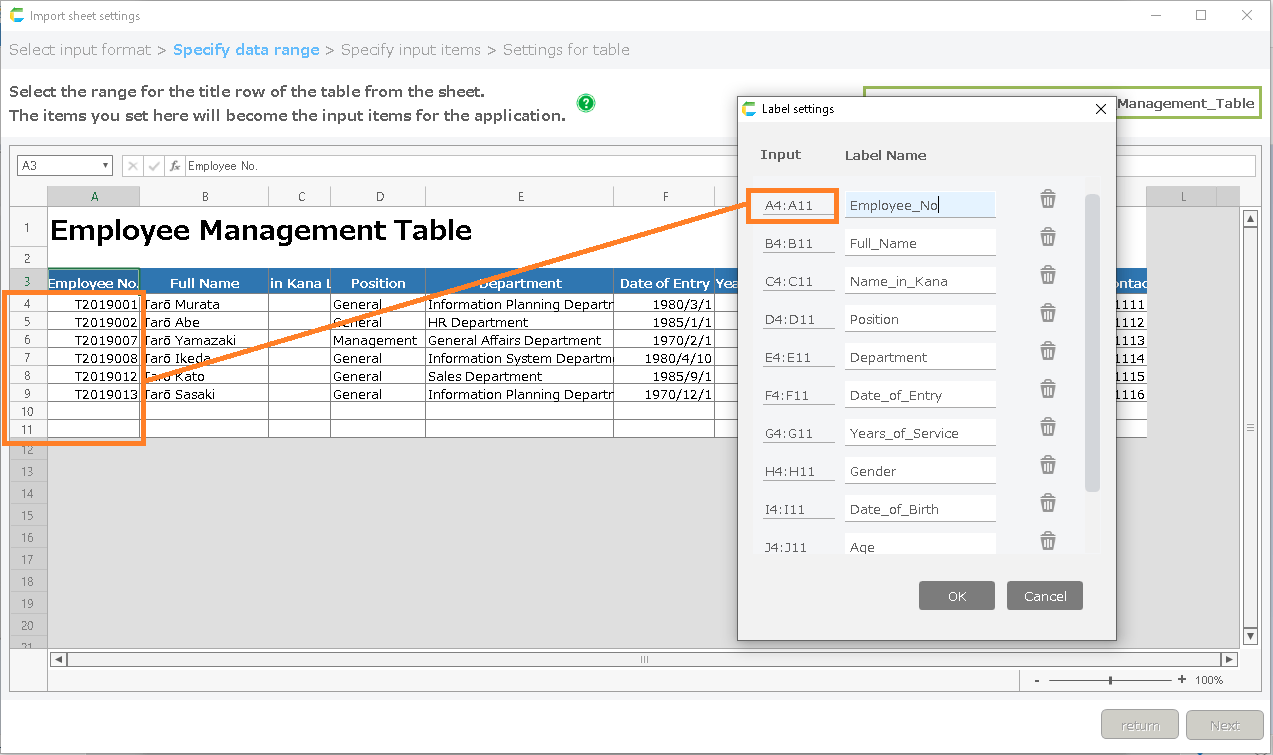Click the zoom in plus button
The width and height of the screenshot is (1273, 755).
coord(1182,680)
